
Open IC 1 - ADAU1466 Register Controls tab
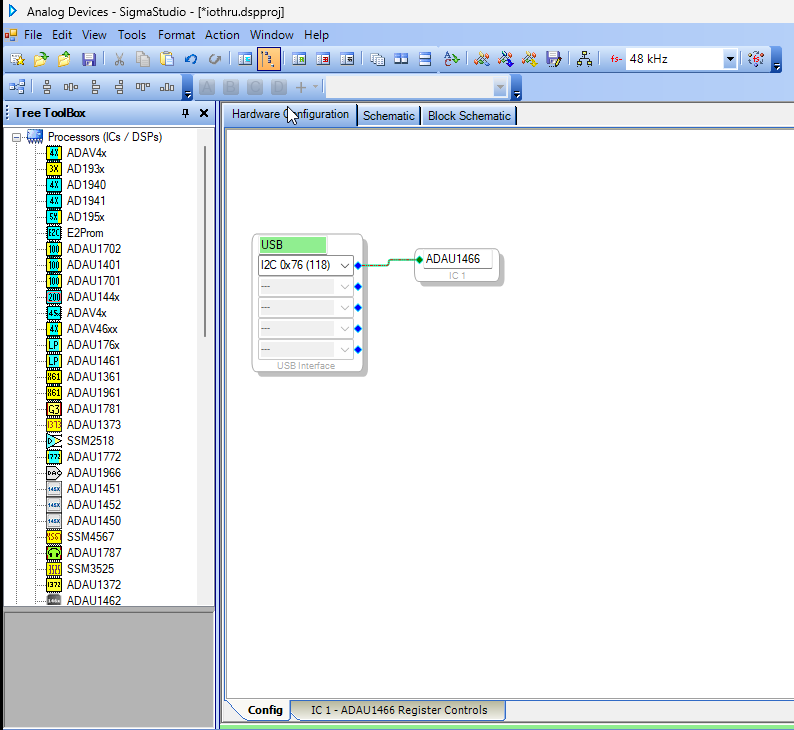(399, 710)
